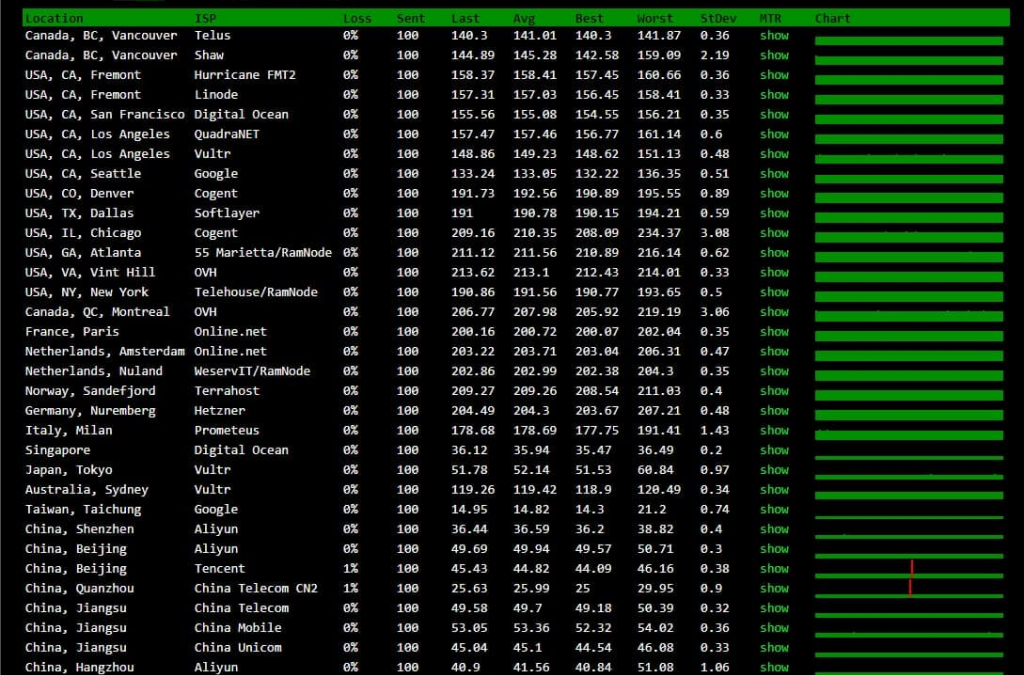Select last value '191' for Dallas
This screenshot has width=1024, height=675.
462,213
